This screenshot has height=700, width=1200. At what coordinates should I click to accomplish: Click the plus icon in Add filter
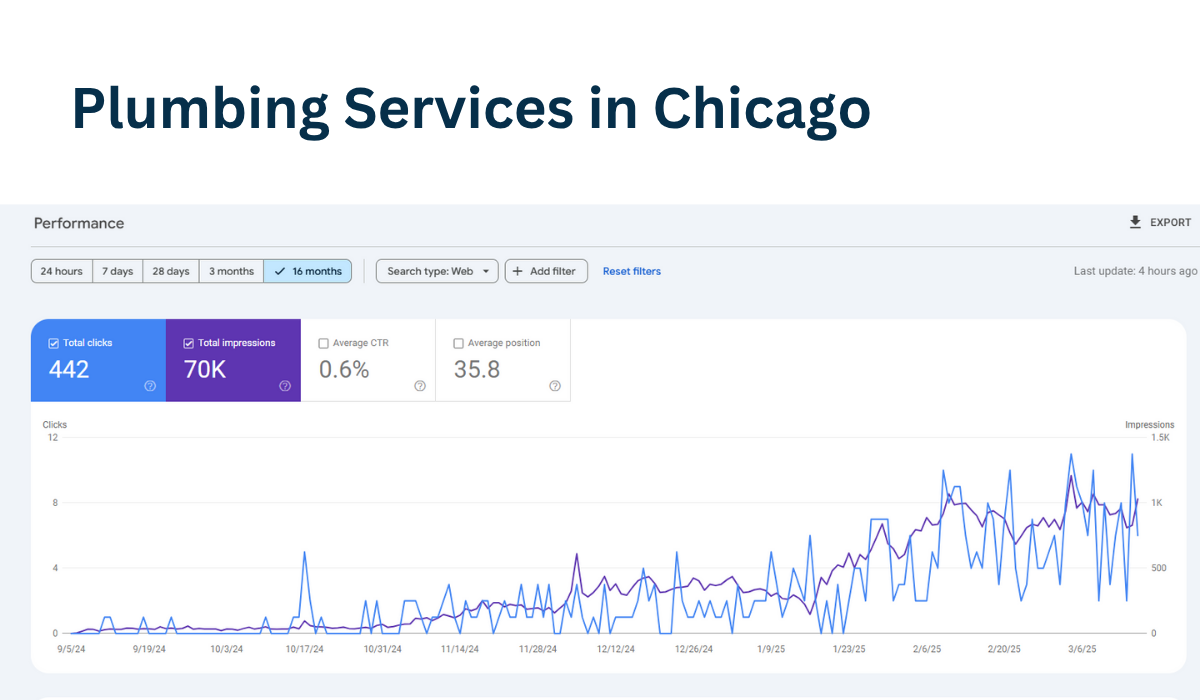click(x=518, y=270)
